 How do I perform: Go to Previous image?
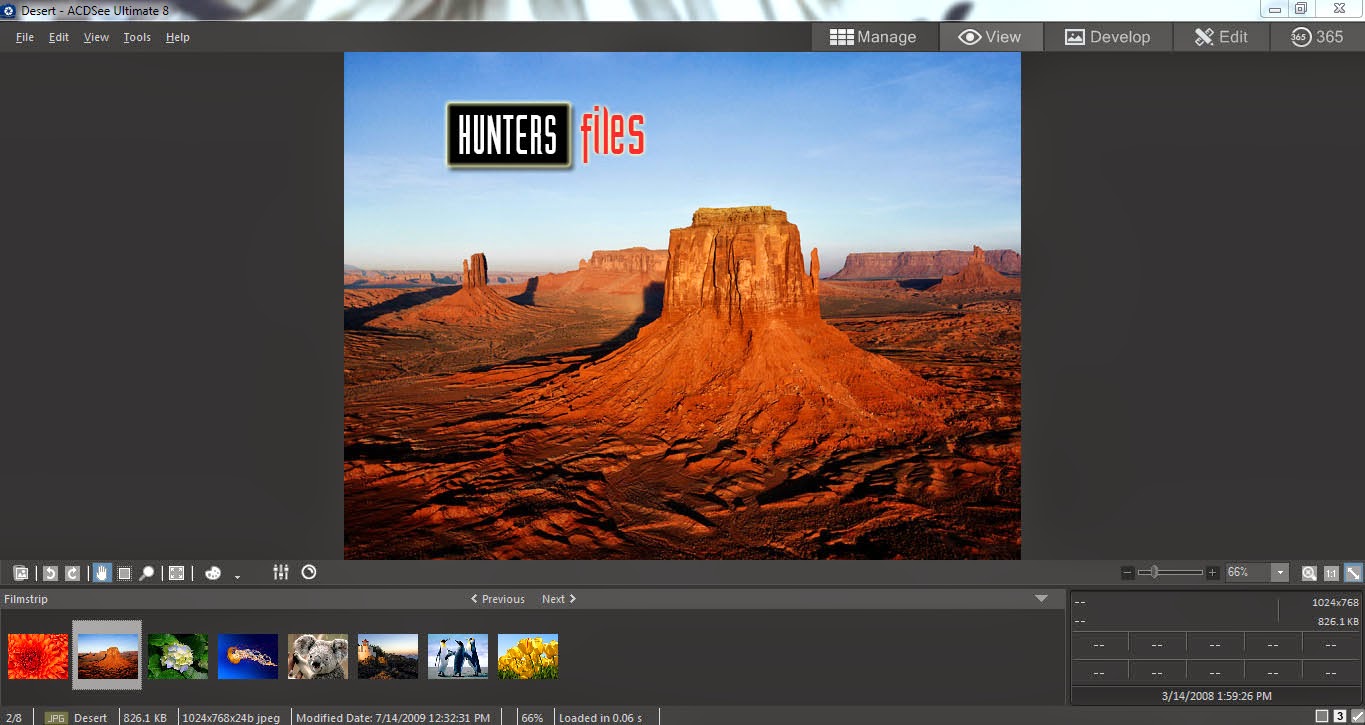498,599
